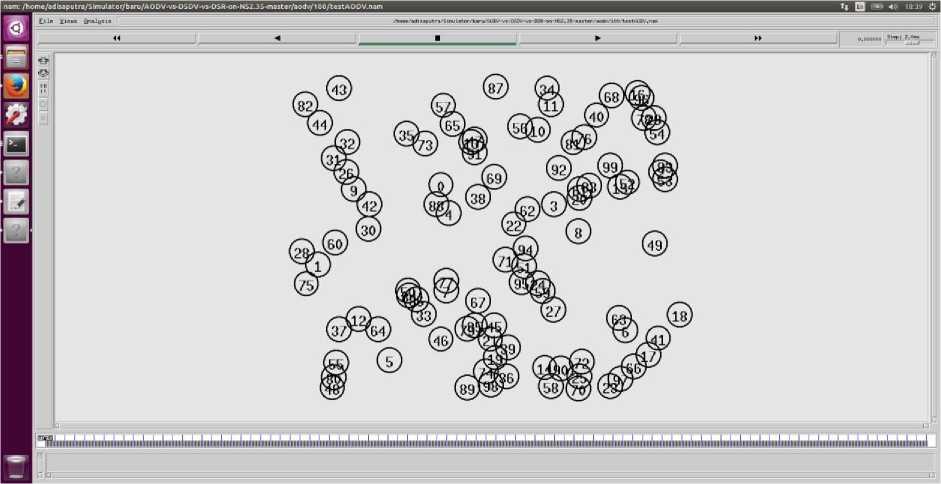
Task: Open the File menu
Action: [x=45, y=20]
